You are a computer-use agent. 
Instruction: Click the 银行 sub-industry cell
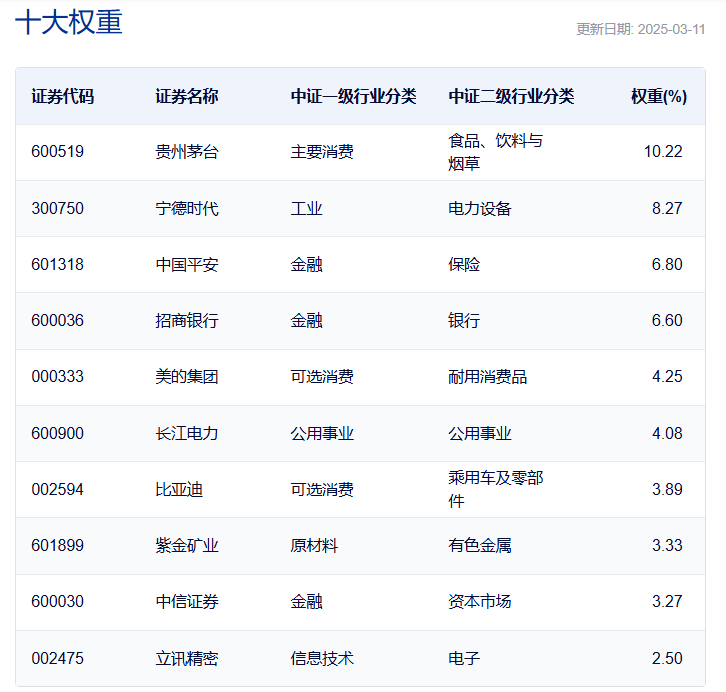tap(464, 320)
